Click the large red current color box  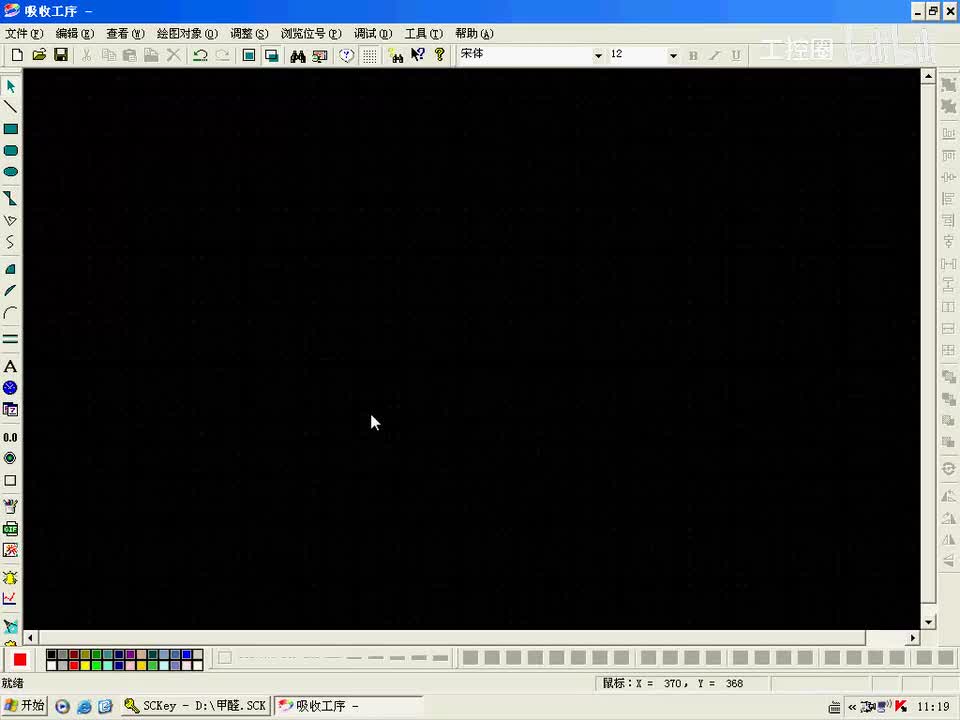pyautogui.click(x=20, y=659)
